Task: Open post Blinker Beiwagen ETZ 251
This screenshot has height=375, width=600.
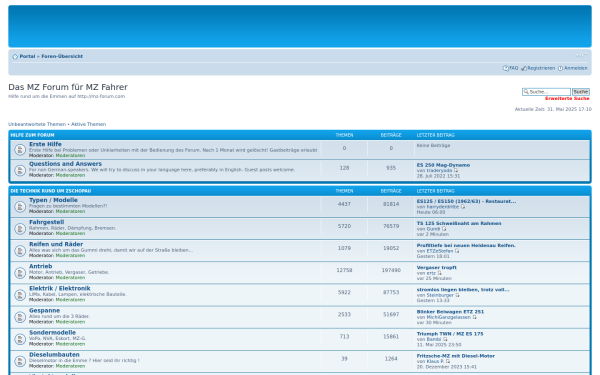Action: tap(450, 312)
